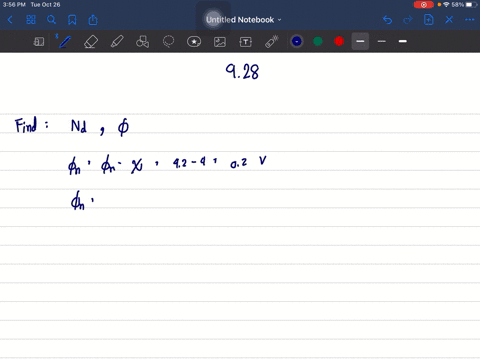This screenshot has height=360, width=480.
Task: Tap the screen recording indicator
Action: [x=423, y=5]
